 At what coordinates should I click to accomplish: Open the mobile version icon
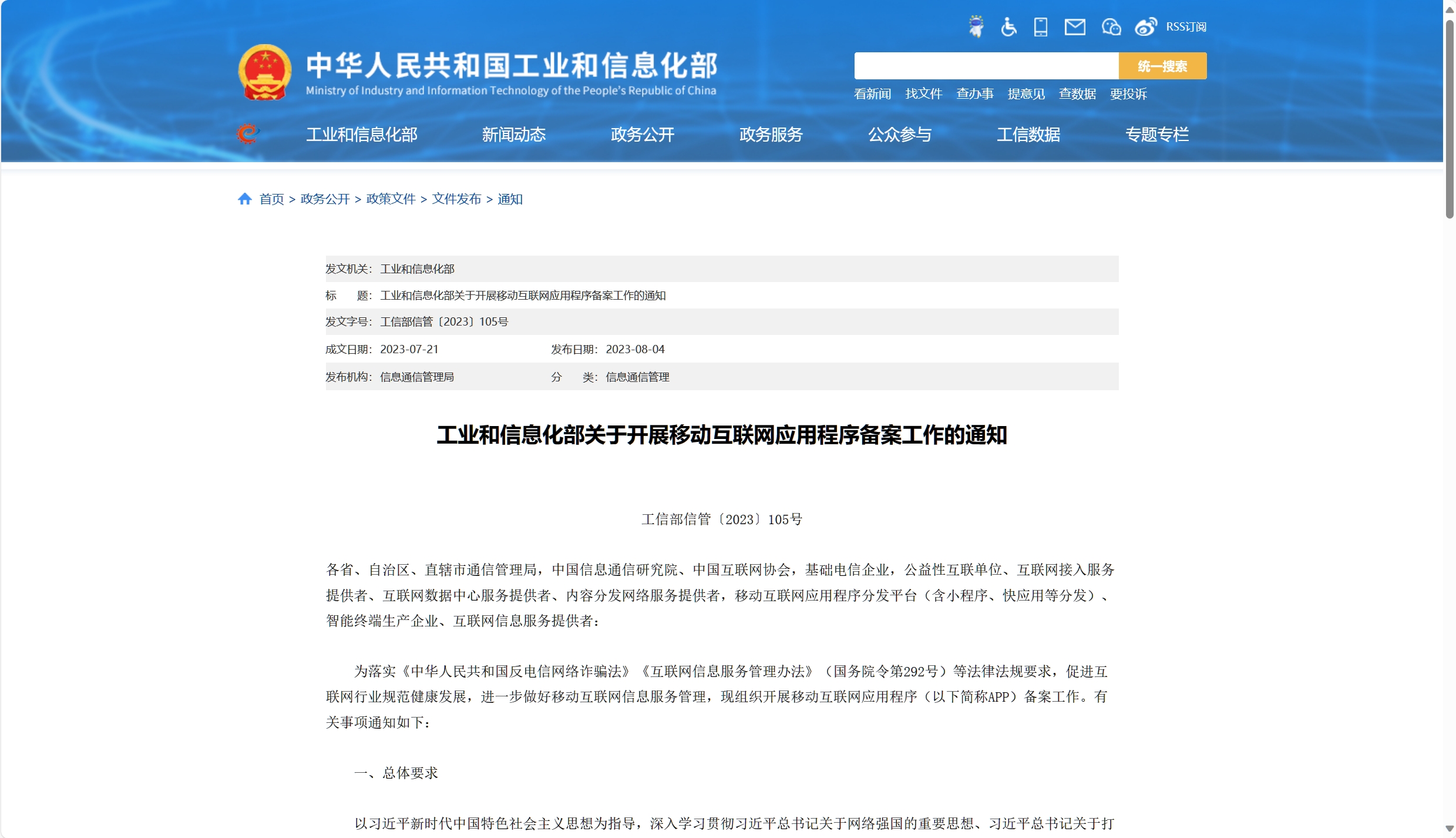(x=1040, y=26)
